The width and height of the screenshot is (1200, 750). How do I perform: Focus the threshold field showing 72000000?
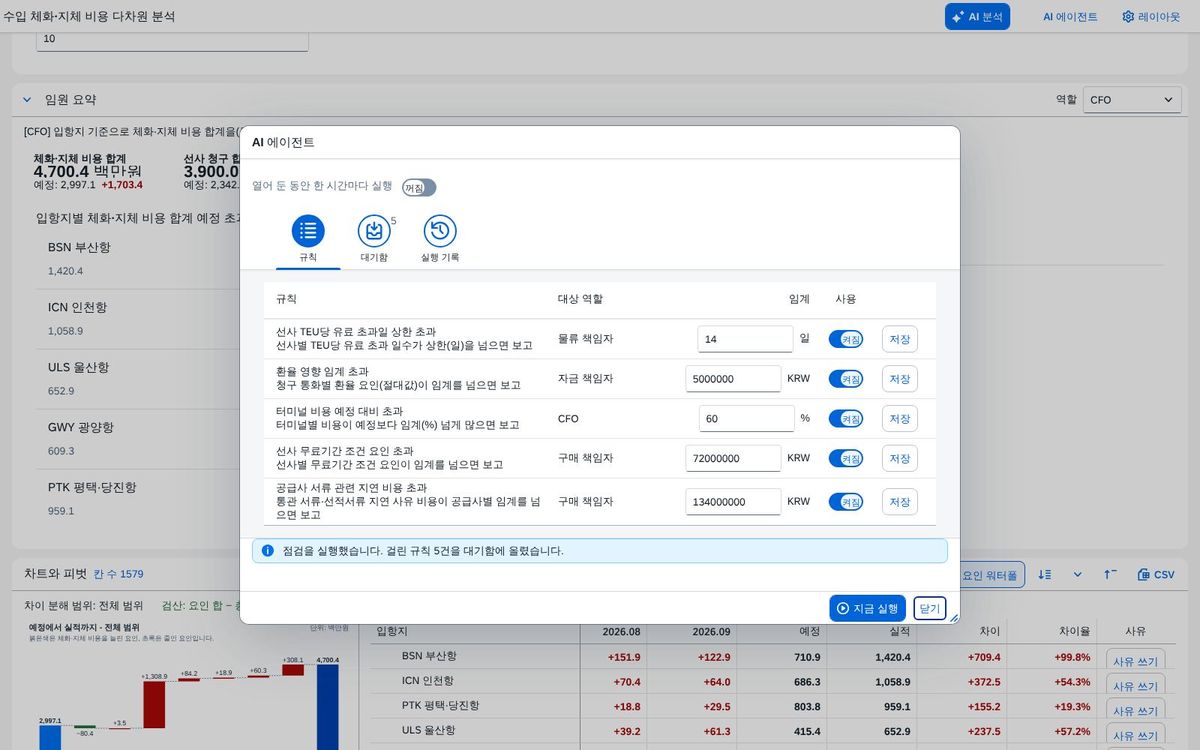[x=733, y=459]
